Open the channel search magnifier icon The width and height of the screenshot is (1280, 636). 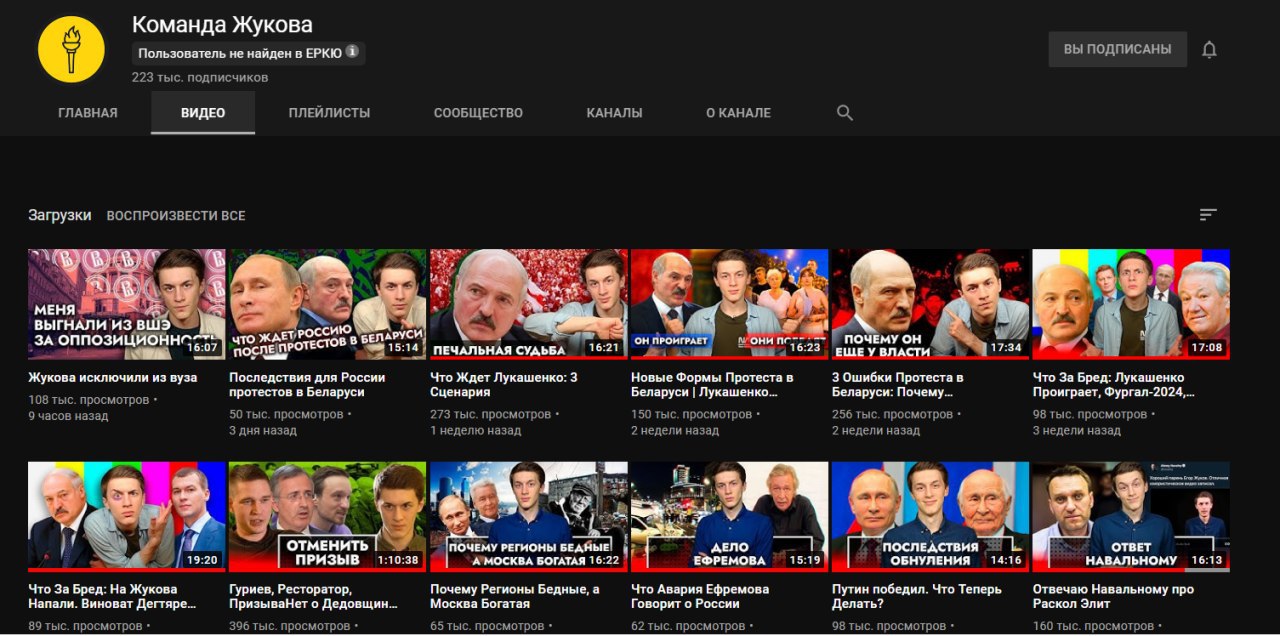845,113
